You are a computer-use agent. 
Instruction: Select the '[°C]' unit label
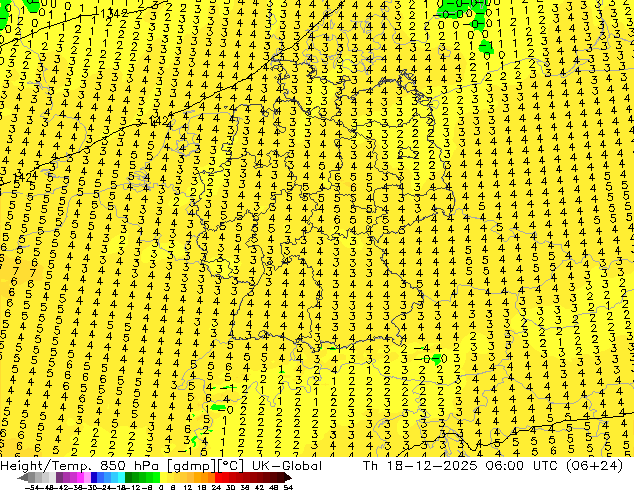point(231,466)
